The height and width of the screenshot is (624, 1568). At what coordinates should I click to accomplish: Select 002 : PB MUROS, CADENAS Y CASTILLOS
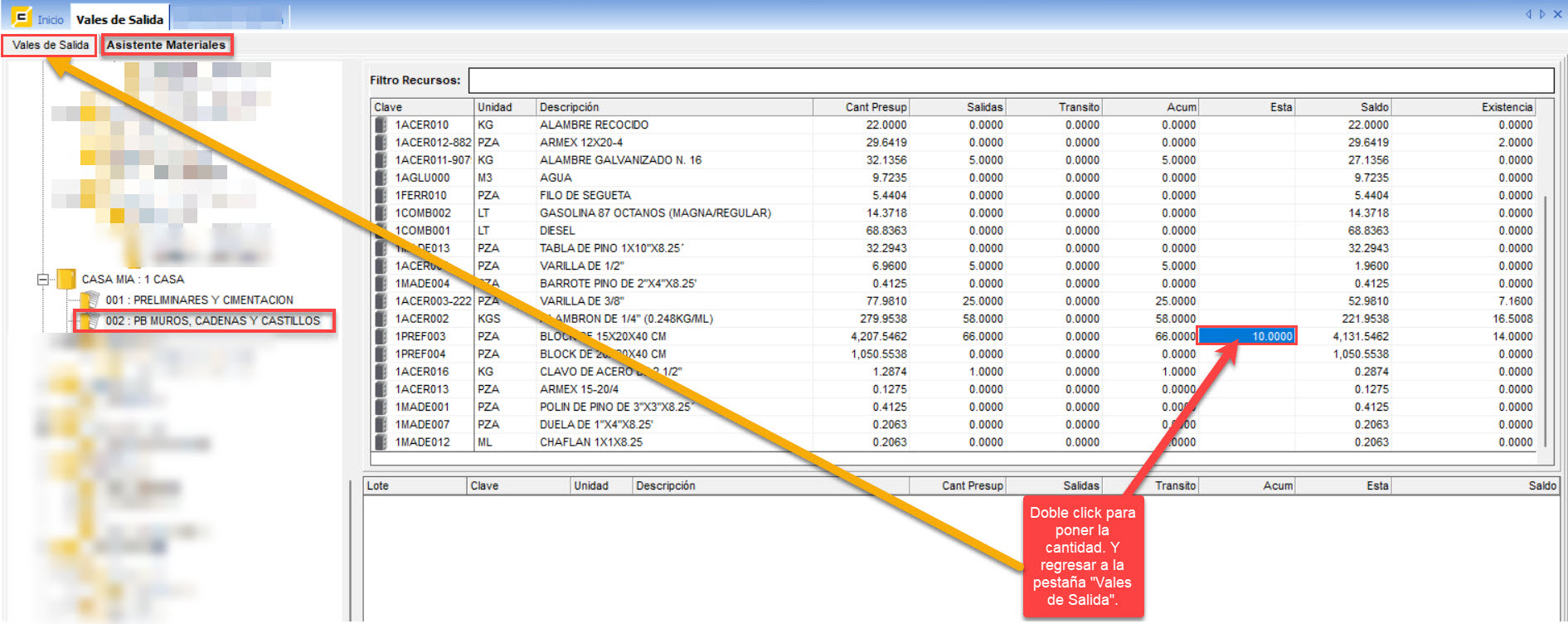click(x=212, y=321)
